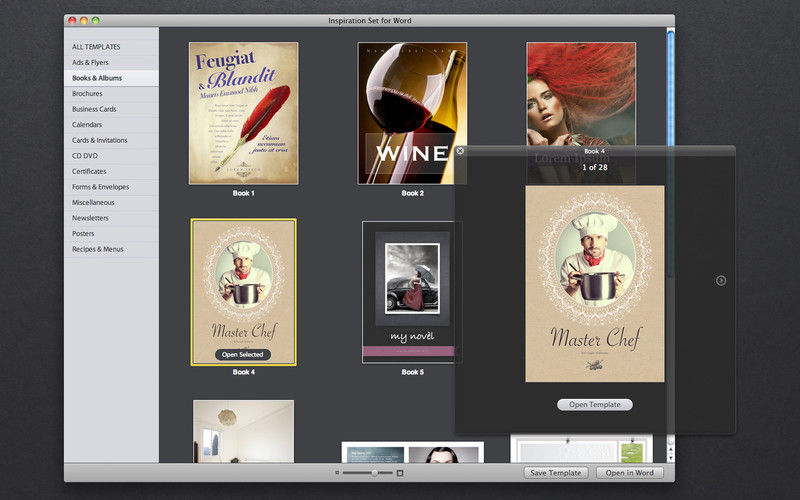The height and width of the screenshot is (500, 800).
Task: Click the scrollbar up arrow
Action: point(670,450)
